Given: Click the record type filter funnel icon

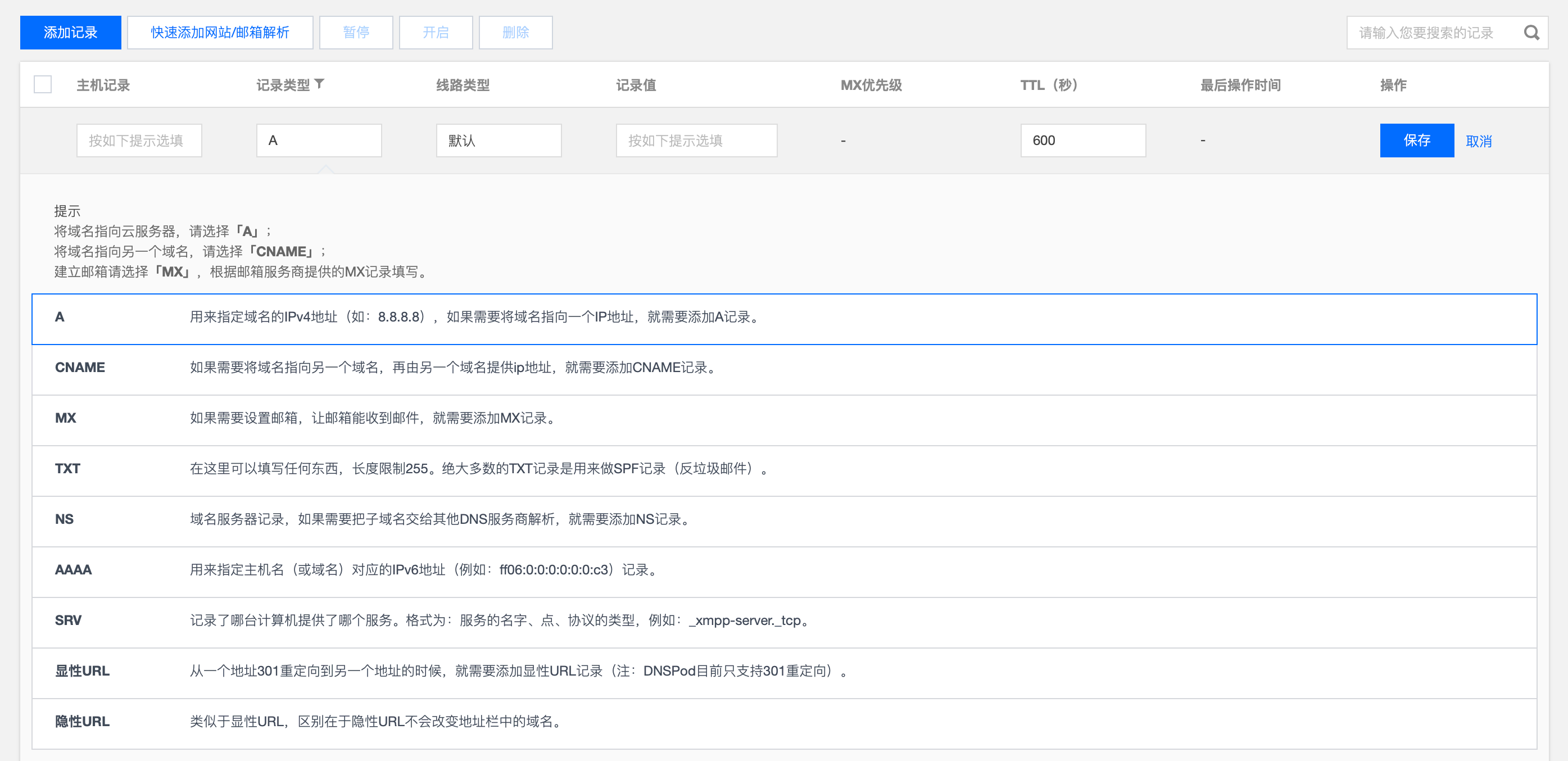Looking at the screenshot, I should coord(320,84).
